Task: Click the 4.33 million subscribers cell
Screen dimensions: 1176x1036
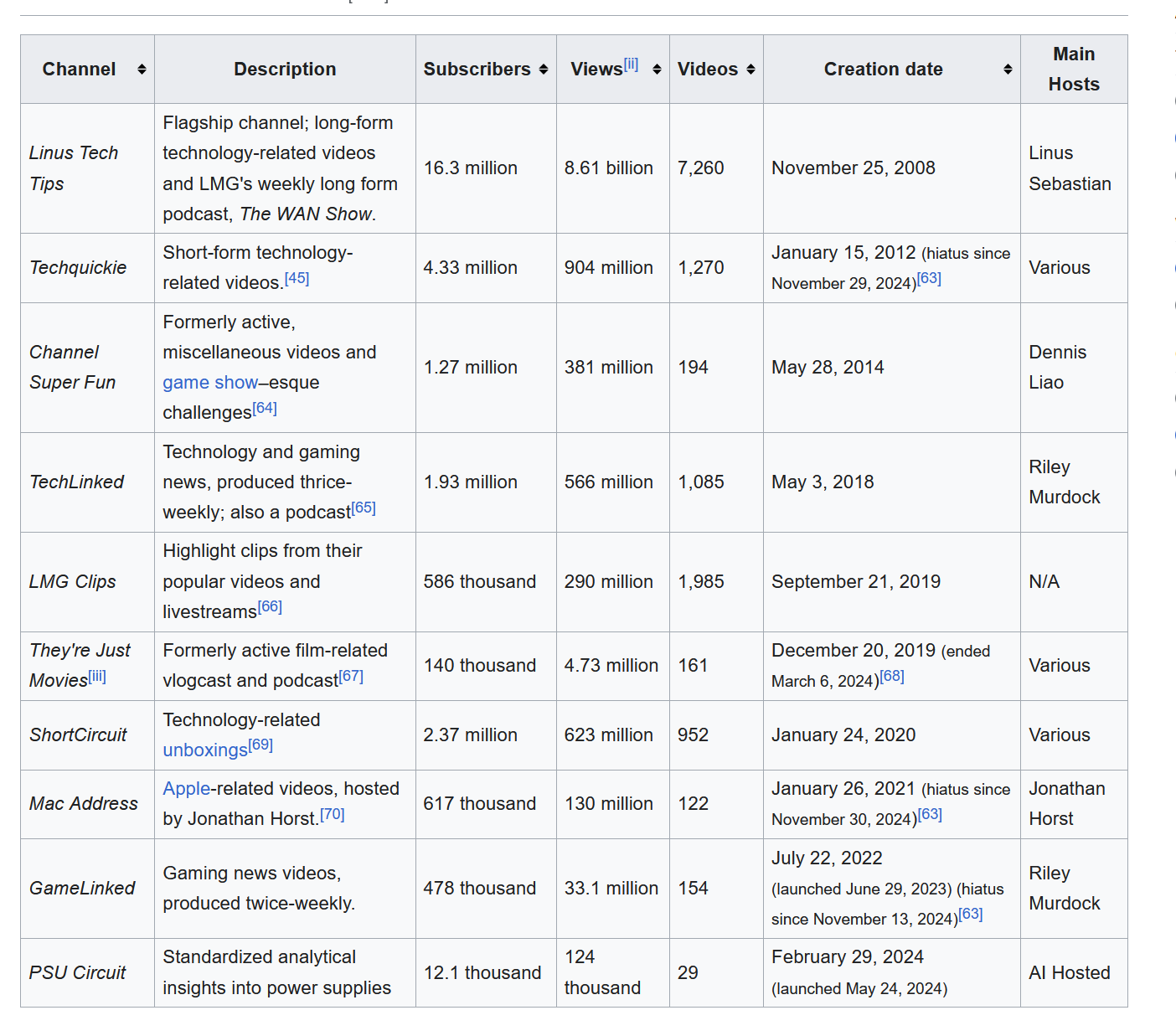Action: pos(486,268)
